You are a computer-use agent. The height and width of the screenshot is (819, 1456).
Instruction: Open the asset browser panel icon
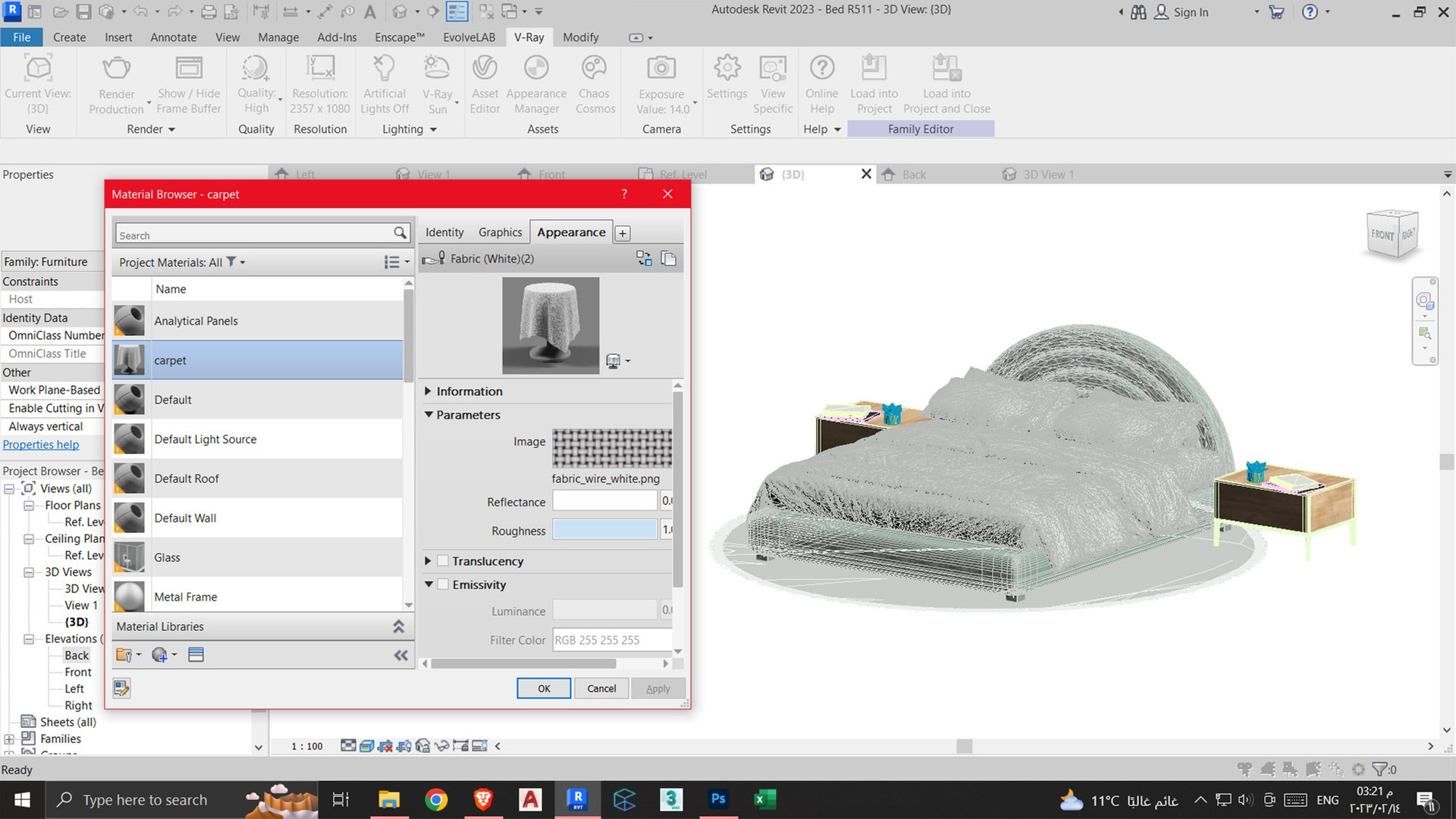click(x=196, y=655)
